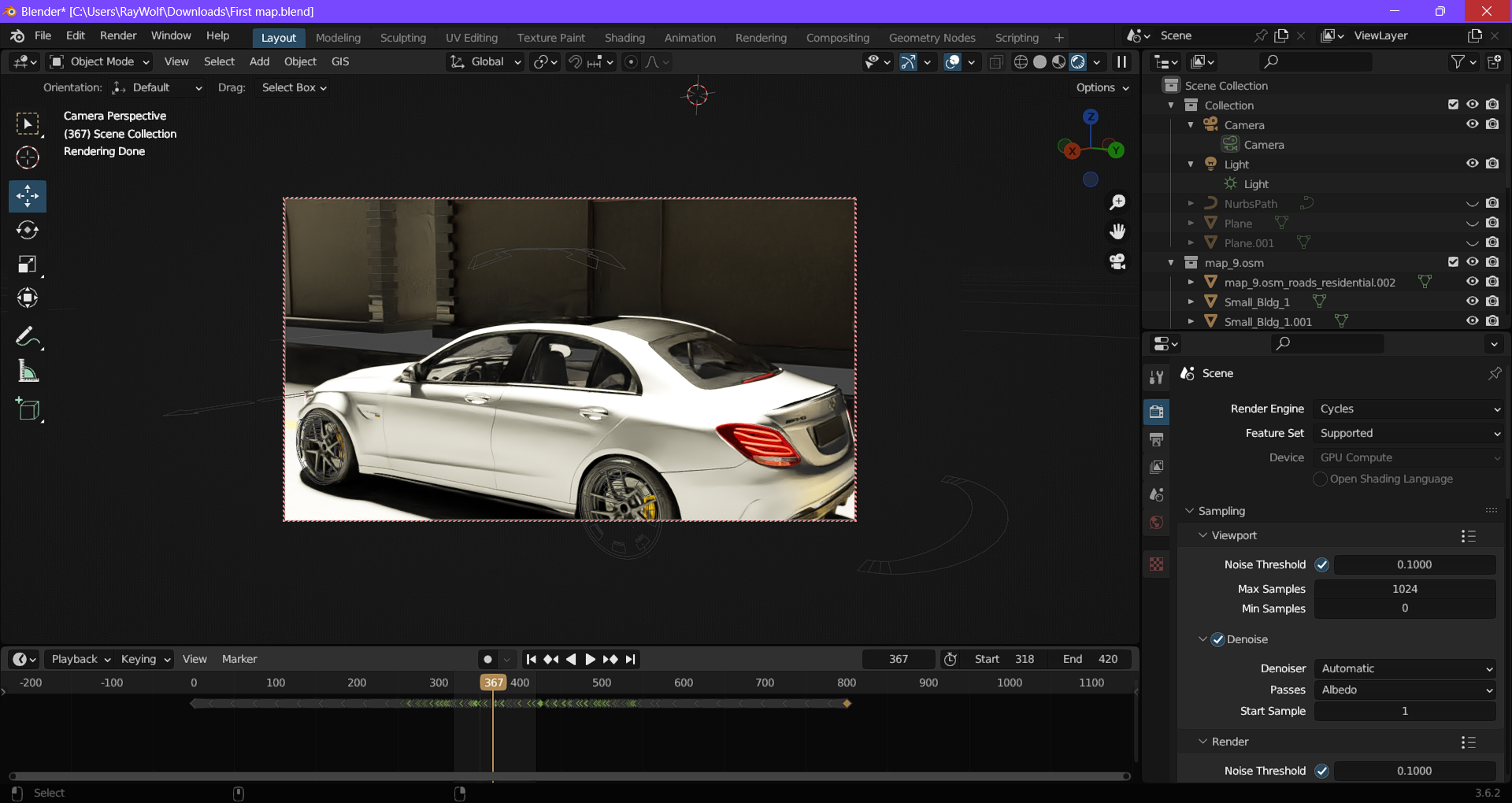Pick the Measure tool
1512x803 pixels.
tap(28, 372)
